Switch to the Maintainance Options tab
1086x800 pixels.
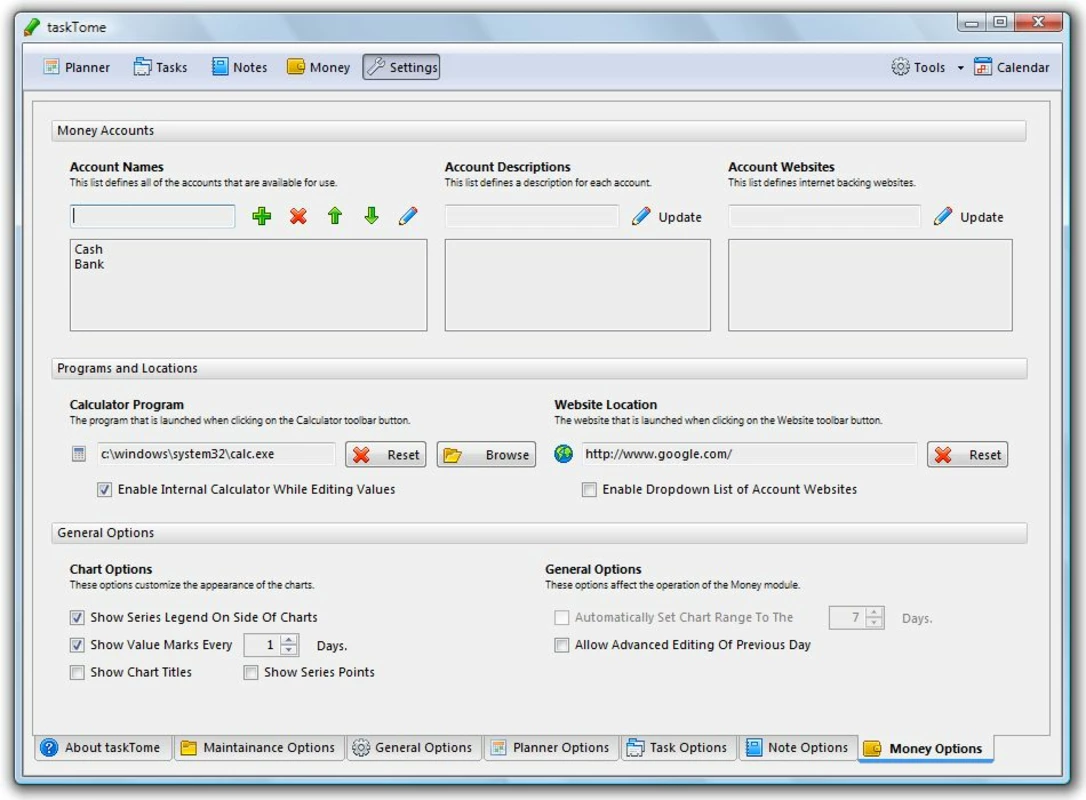[x=258, y=747]
